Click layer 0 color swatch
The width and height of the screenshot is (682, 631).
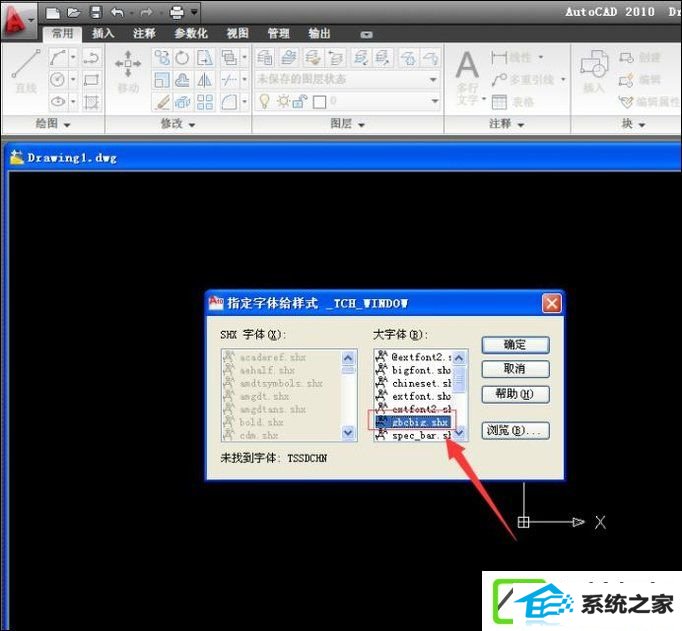click(320, 102)
